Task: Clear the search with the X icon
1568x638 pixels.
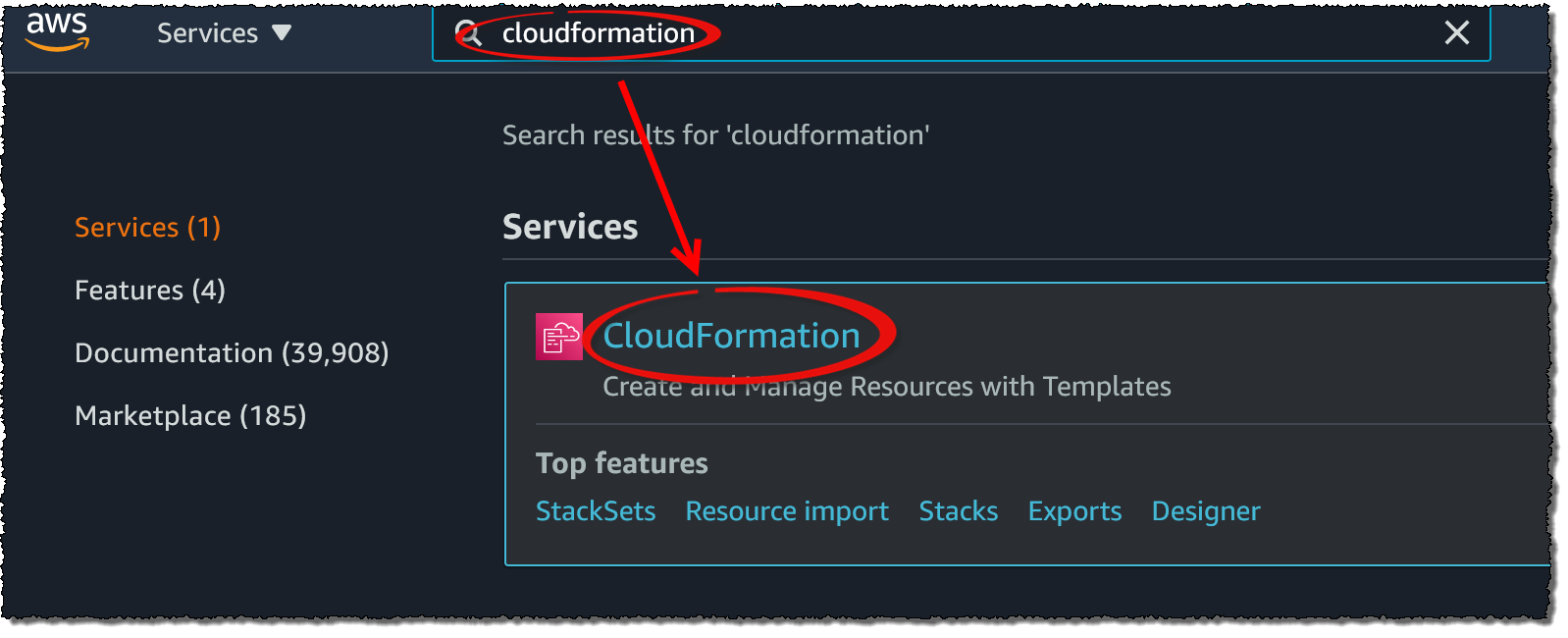Action: click(x=1456, y=33)
